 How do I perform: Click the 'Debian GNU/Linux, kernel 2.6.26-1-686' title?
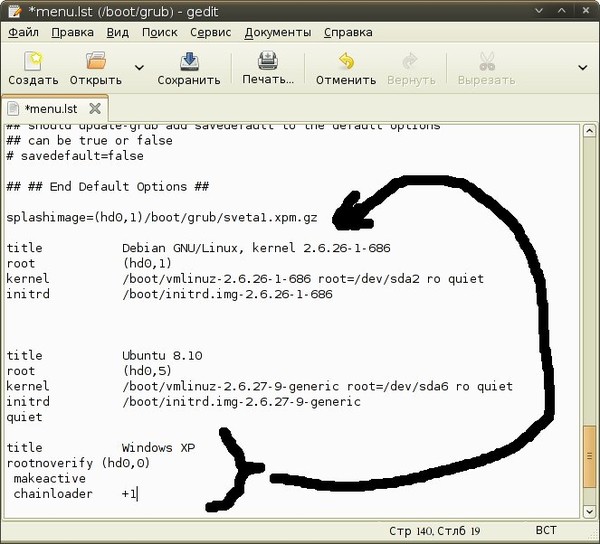tap(256, 248)
